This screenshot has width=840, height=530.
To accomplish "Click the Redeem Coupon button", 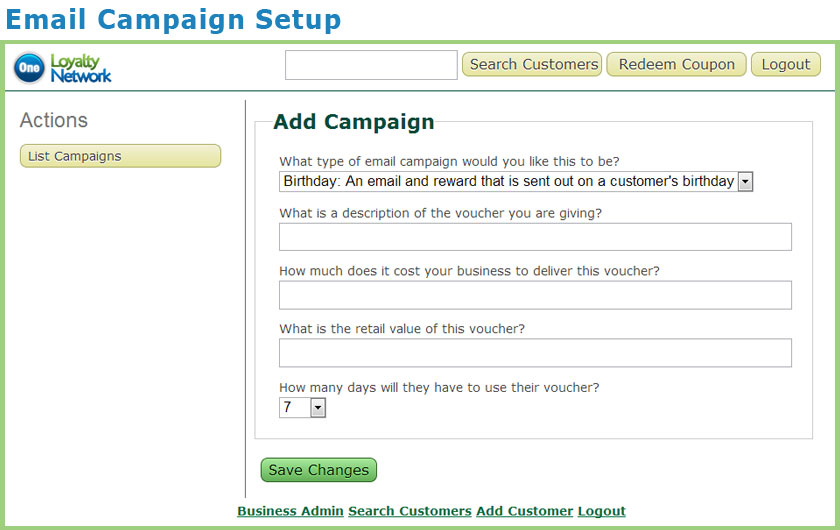I will [x=676, y=64].
